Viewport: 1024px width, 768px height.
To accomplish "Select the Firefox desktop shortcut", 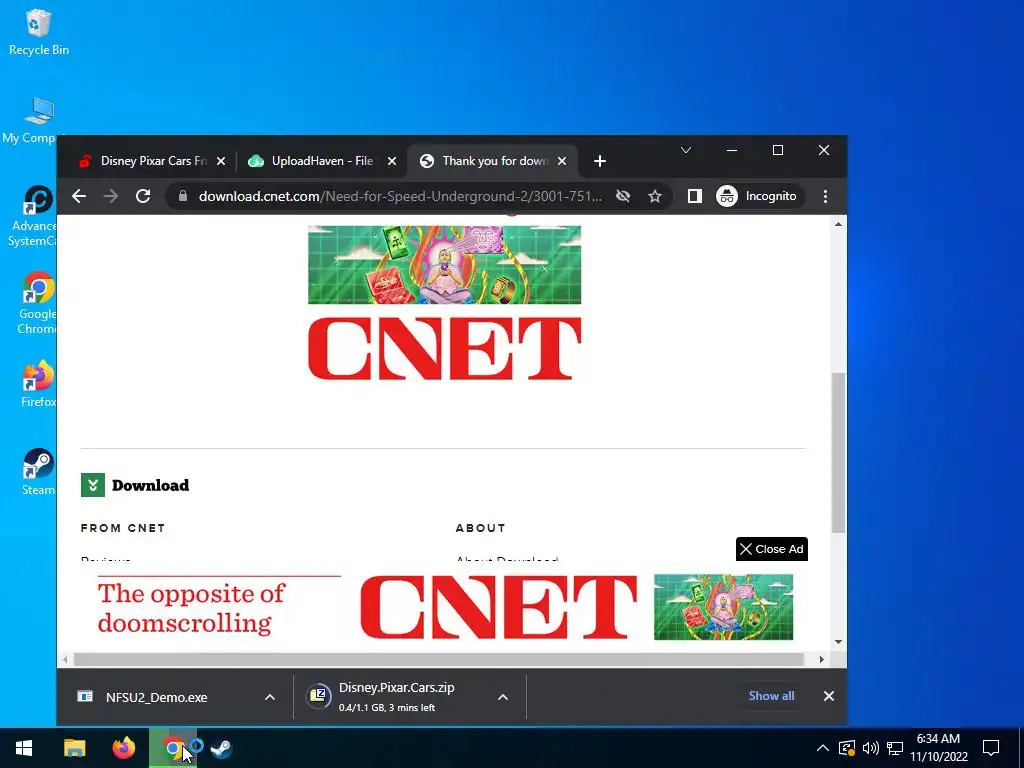I will click(x=38, y=384).
